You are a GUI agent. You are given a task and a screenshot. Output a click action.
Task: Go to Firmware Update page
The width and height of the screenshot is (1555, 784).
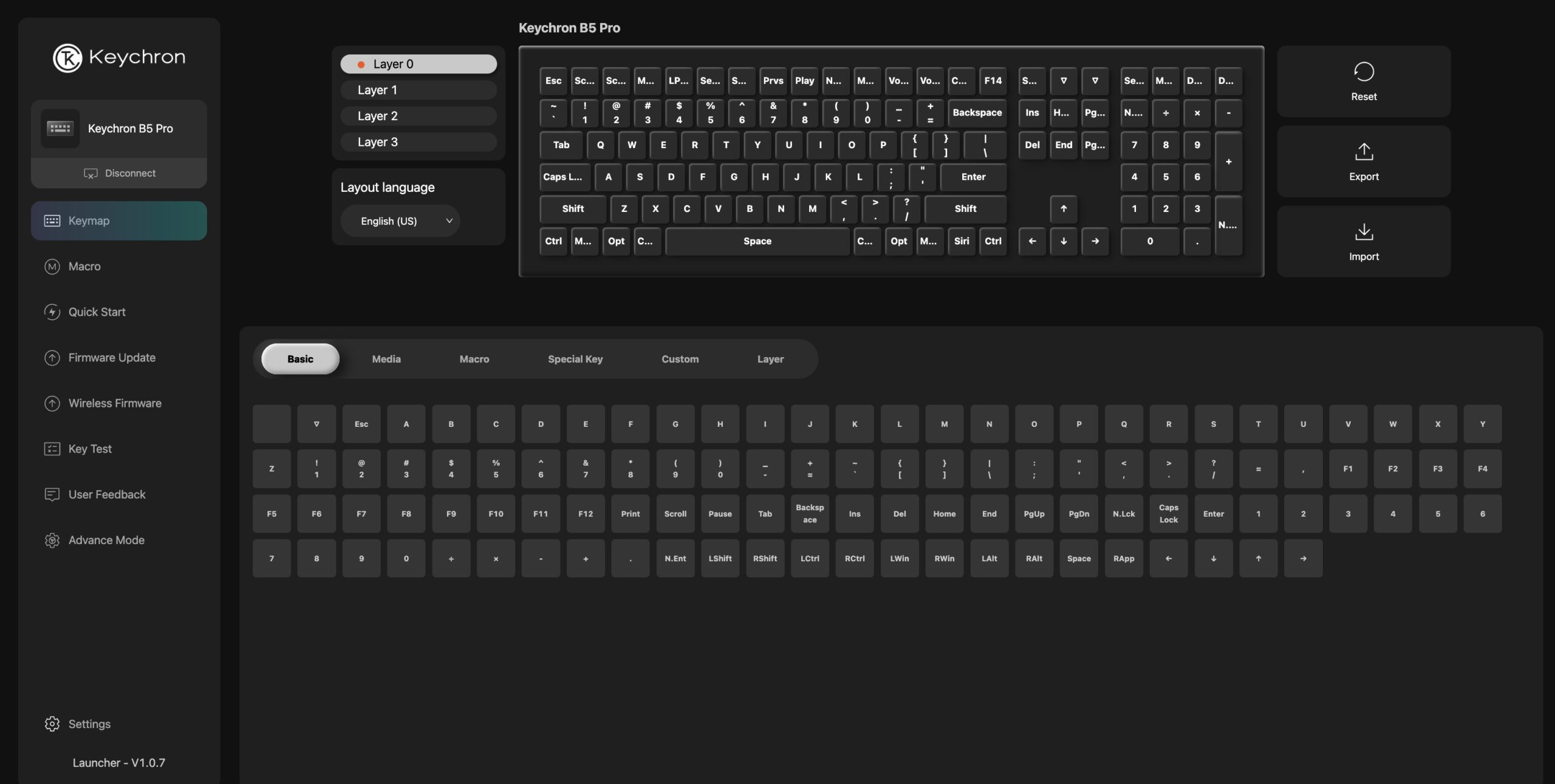click(x=112, y=358)
